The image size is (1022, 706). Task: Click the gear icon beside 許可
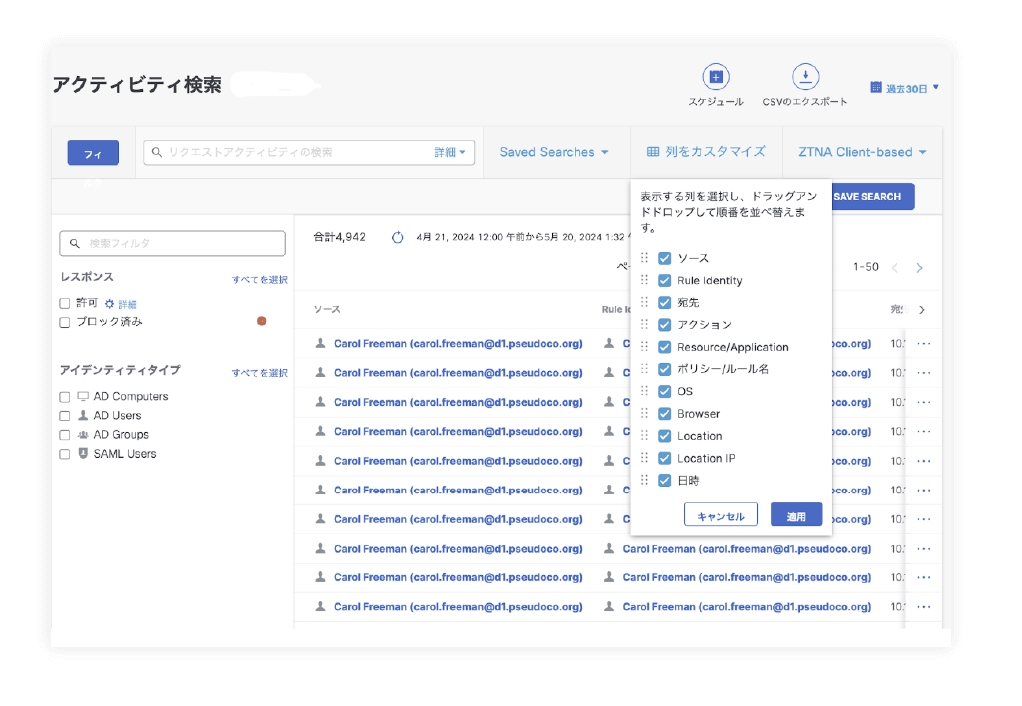pos(110,303)
